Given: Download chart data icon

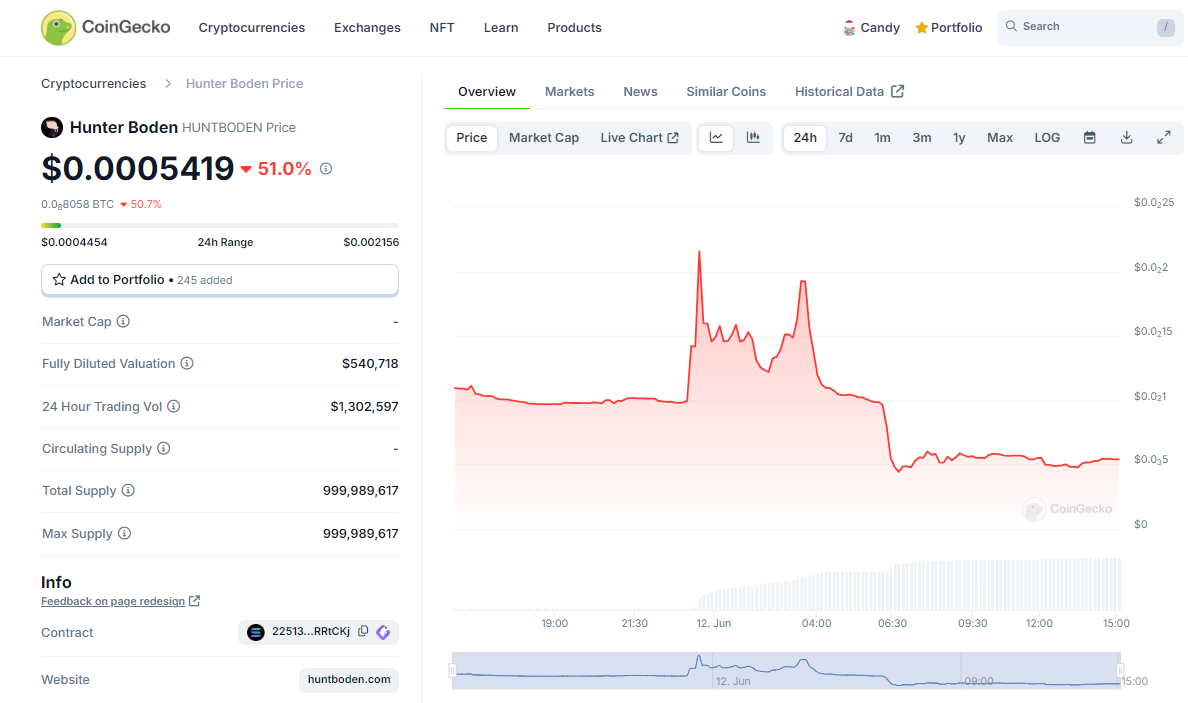Looking at the screenshot, I should 1126,138.
